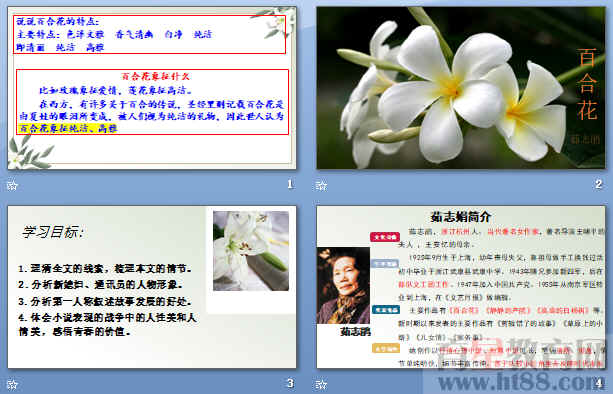
Task: Click the orange vertical 百合花 title
Action: 587,84
